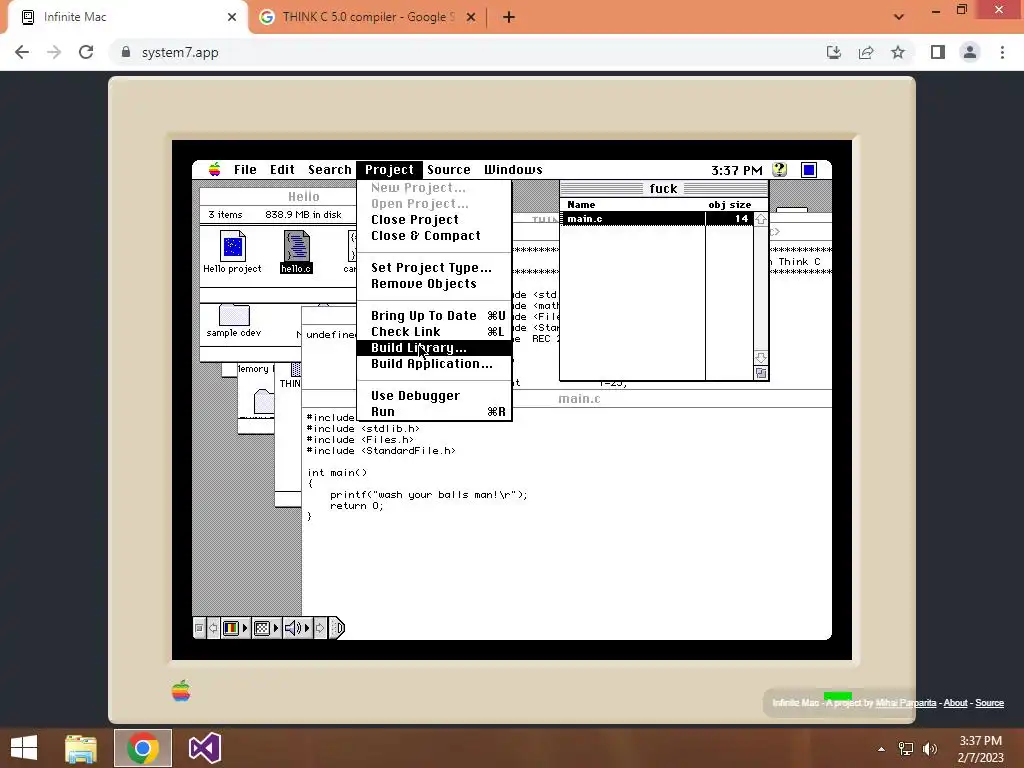This screenshot has width=1024, height=768.
Task: Bookmark this page with the star icon
Action: (898, 52)
